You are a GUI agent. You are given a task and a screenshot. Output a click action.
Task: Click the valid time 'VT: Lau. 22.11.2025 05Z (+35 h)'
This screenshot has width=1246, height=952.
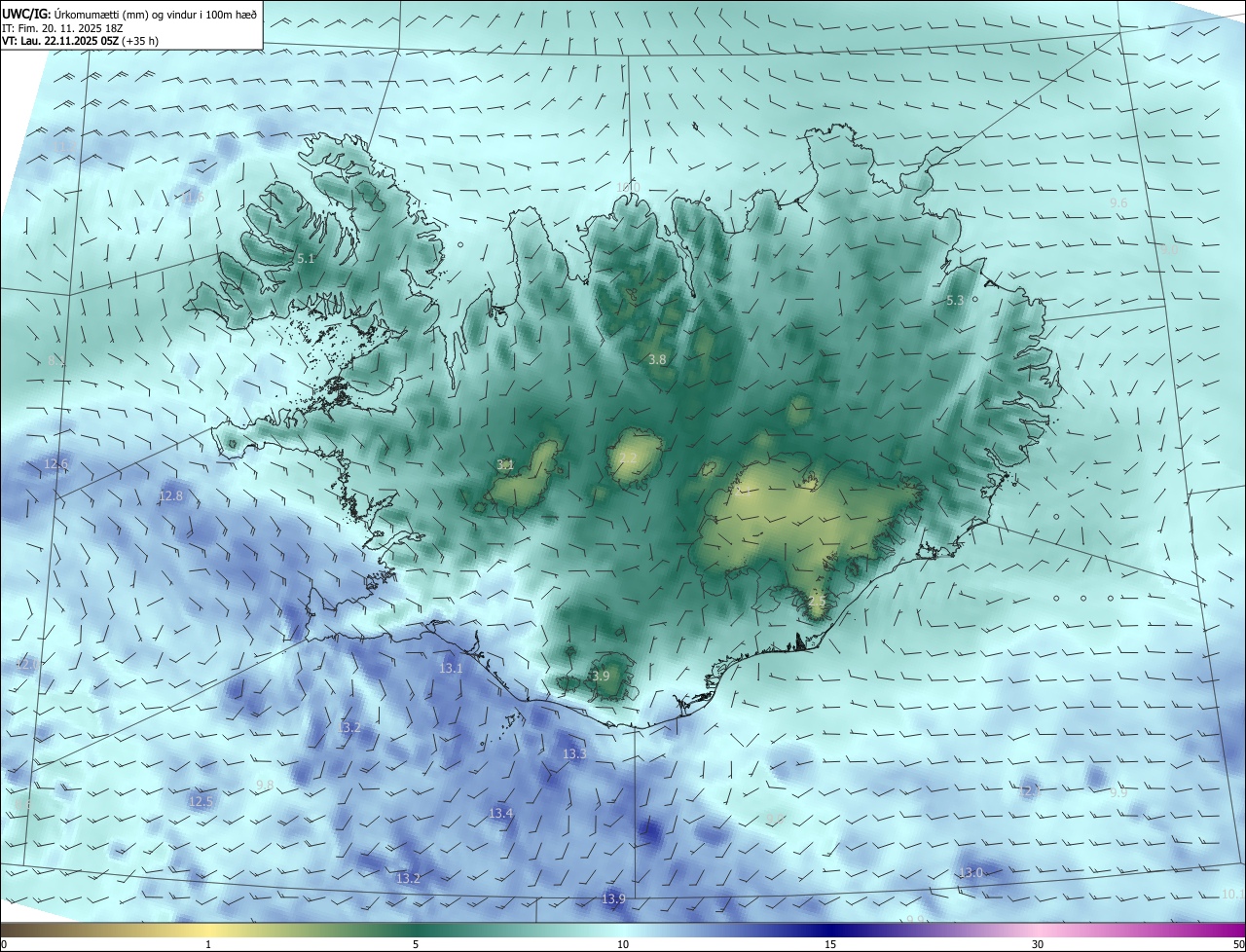[81, 42]
